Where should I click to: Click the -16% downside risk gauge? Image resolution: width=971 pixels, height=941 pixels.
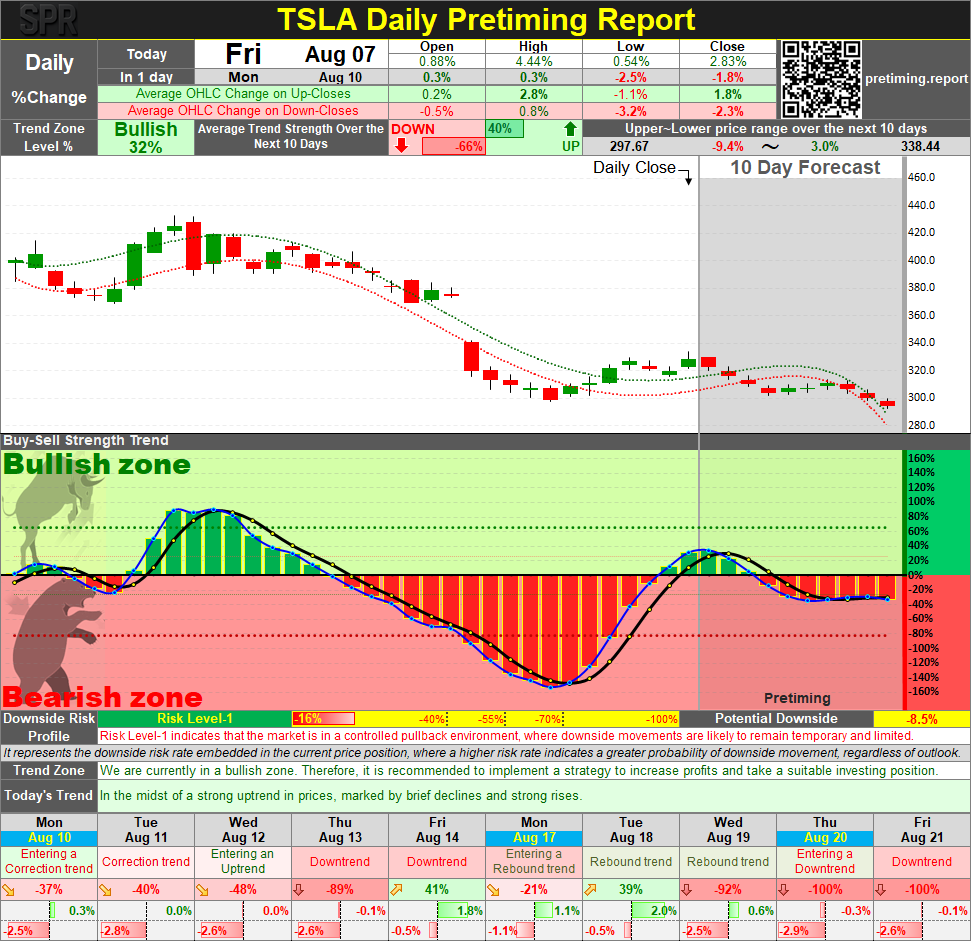click(x=323, y=719)
